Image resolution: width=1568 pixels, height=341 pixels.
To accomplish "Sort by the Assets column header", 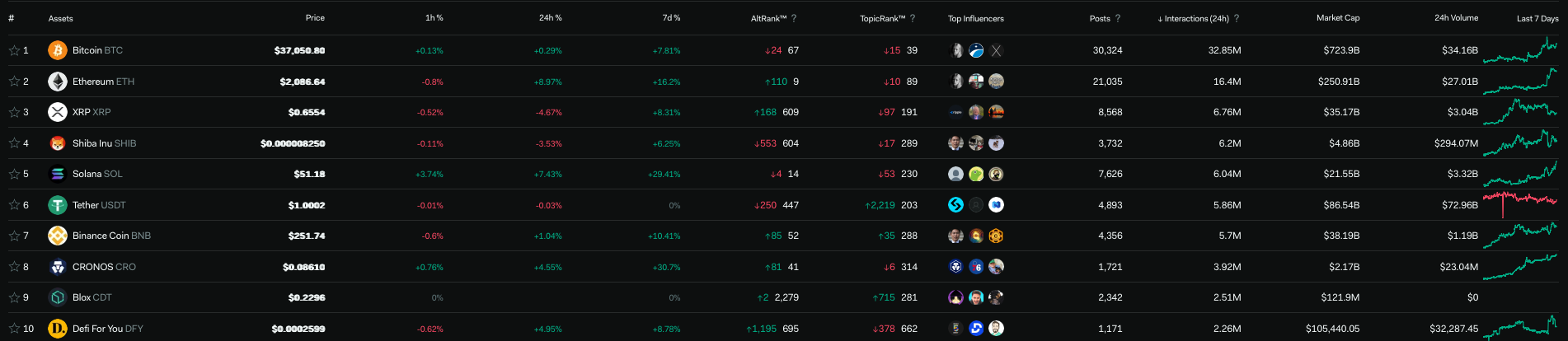I will pyautogui.click(x=61, y=18).
